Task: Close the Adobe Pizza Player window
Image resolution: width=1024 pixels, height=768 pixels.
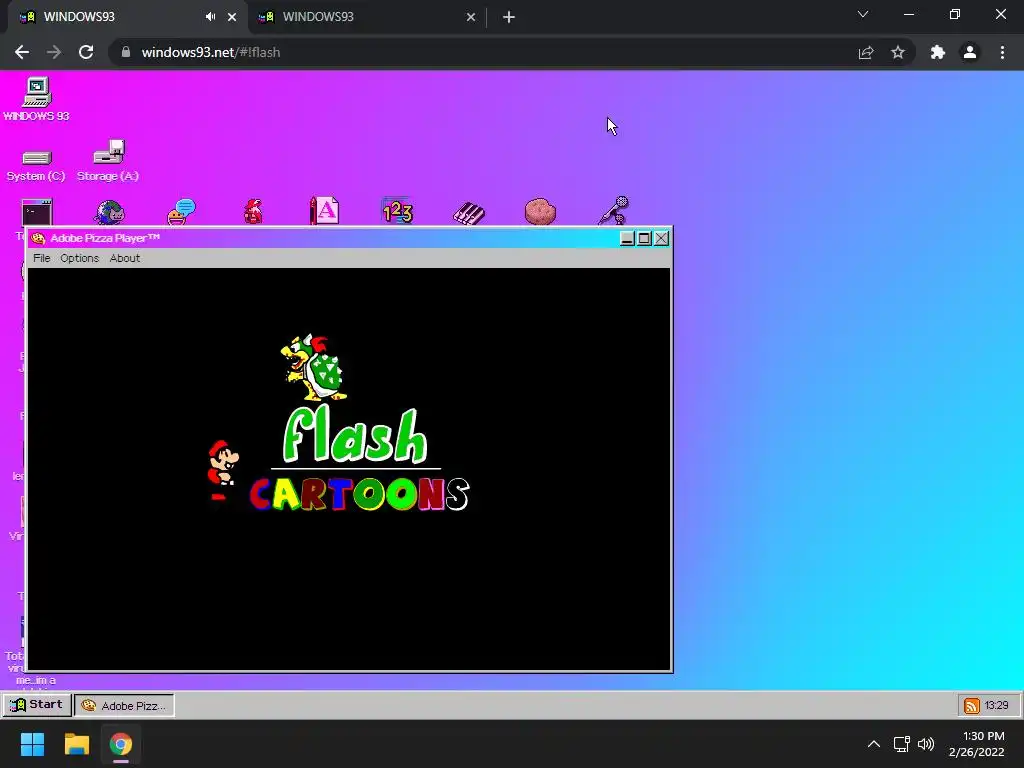Action: pos(662,238)
